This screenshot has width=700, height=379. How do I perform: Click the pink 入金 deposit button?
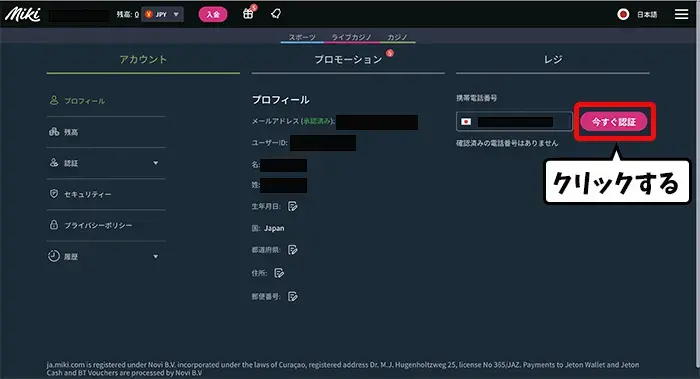tap(213, 14)
